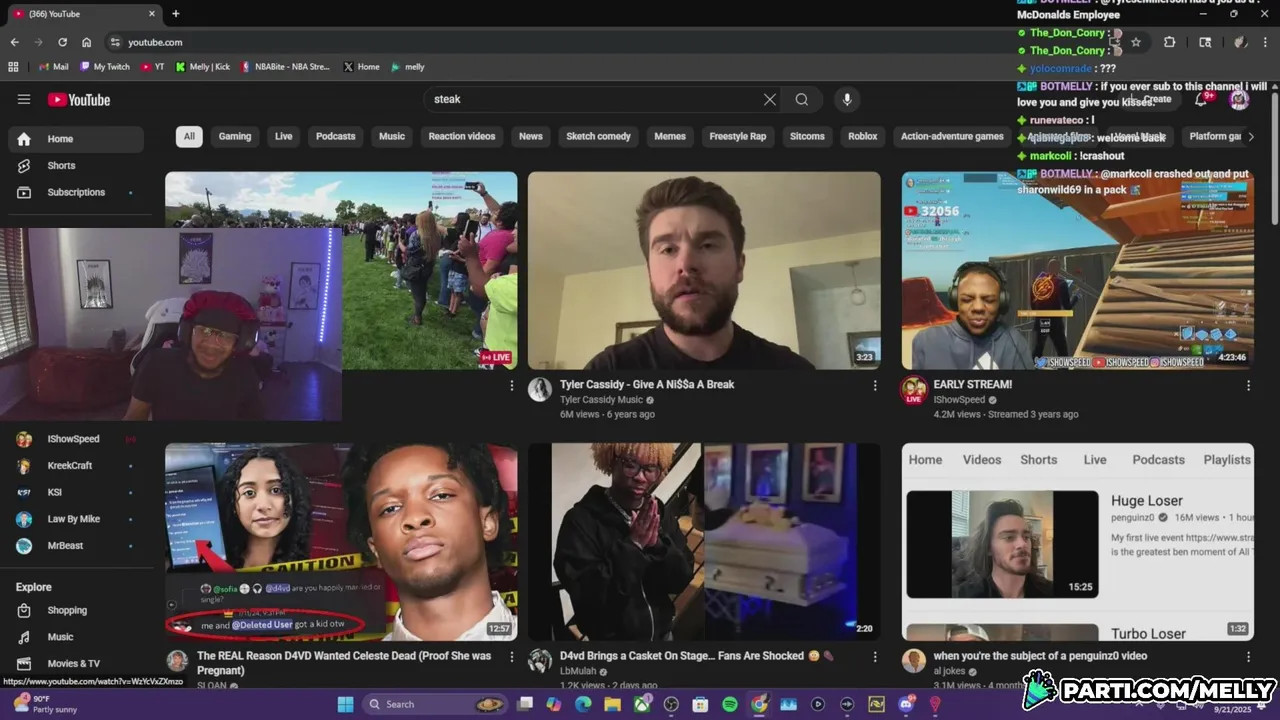Open the IShowSpeed EARLY STREAM thumbnail
This screenshot has height=720, width=1280.
click(x=1077, y=270)
